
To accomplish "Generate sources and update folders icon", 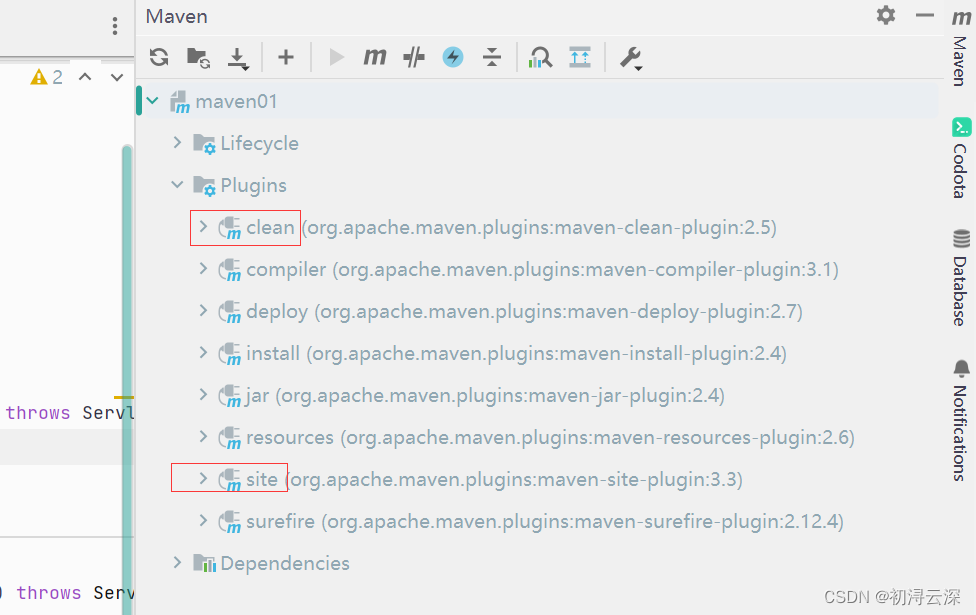I will (199, 57).
